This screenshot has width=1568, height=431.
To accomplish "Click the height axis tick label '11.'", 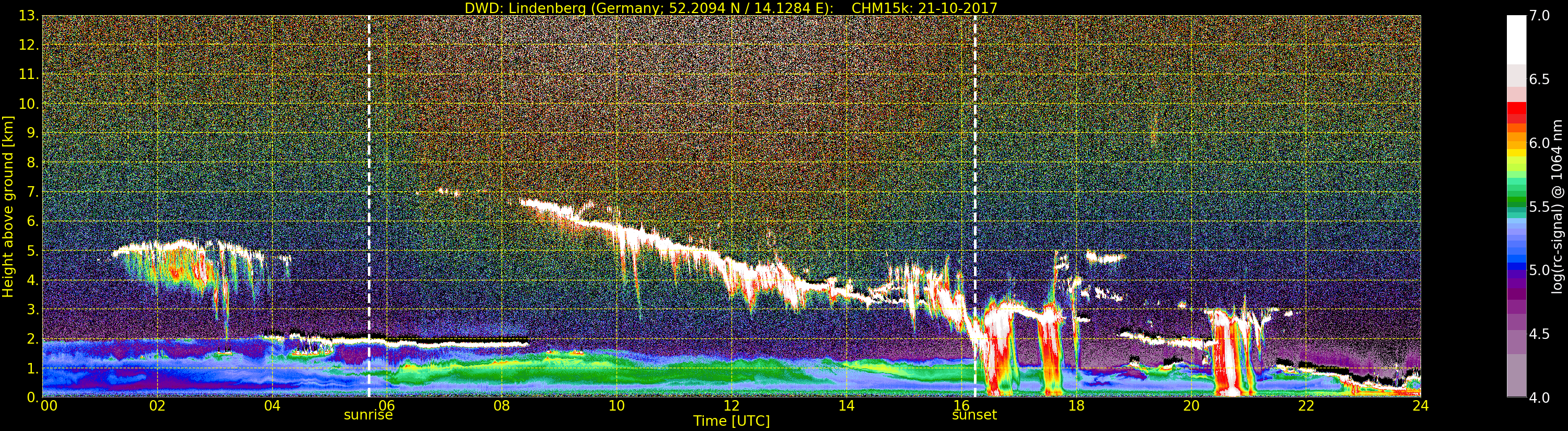I will [29, 74].
